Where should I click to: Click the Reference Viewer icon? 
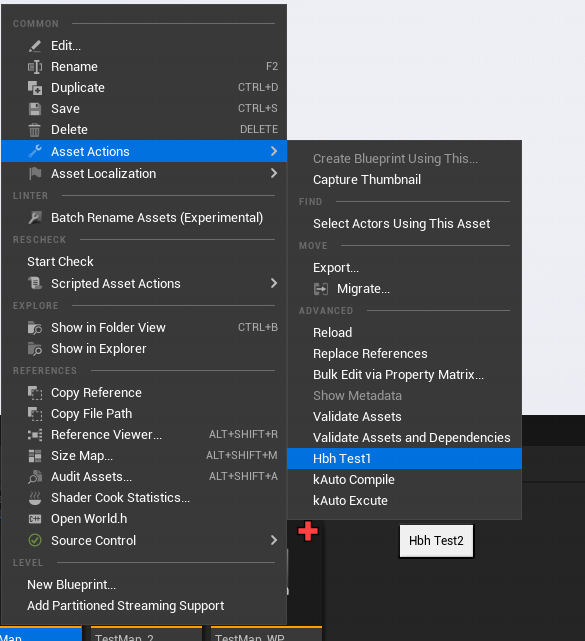click(35, 435)
